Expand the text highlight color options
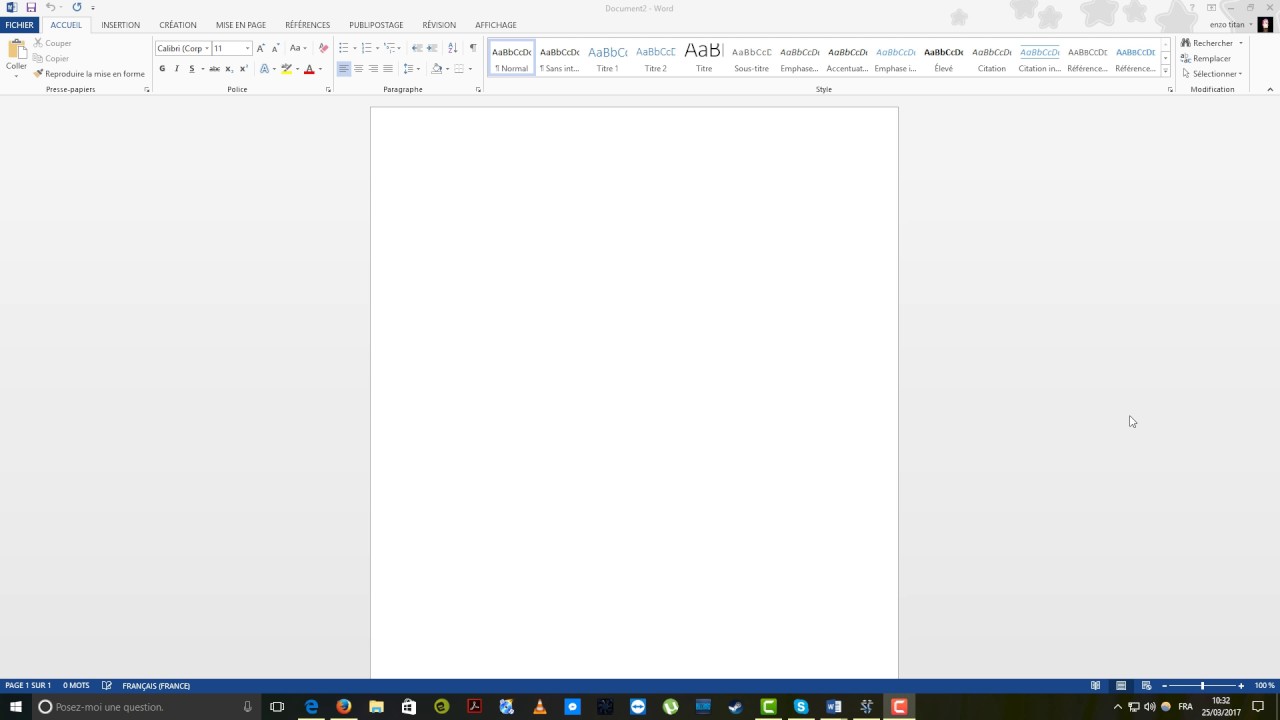 click(297, 68)
